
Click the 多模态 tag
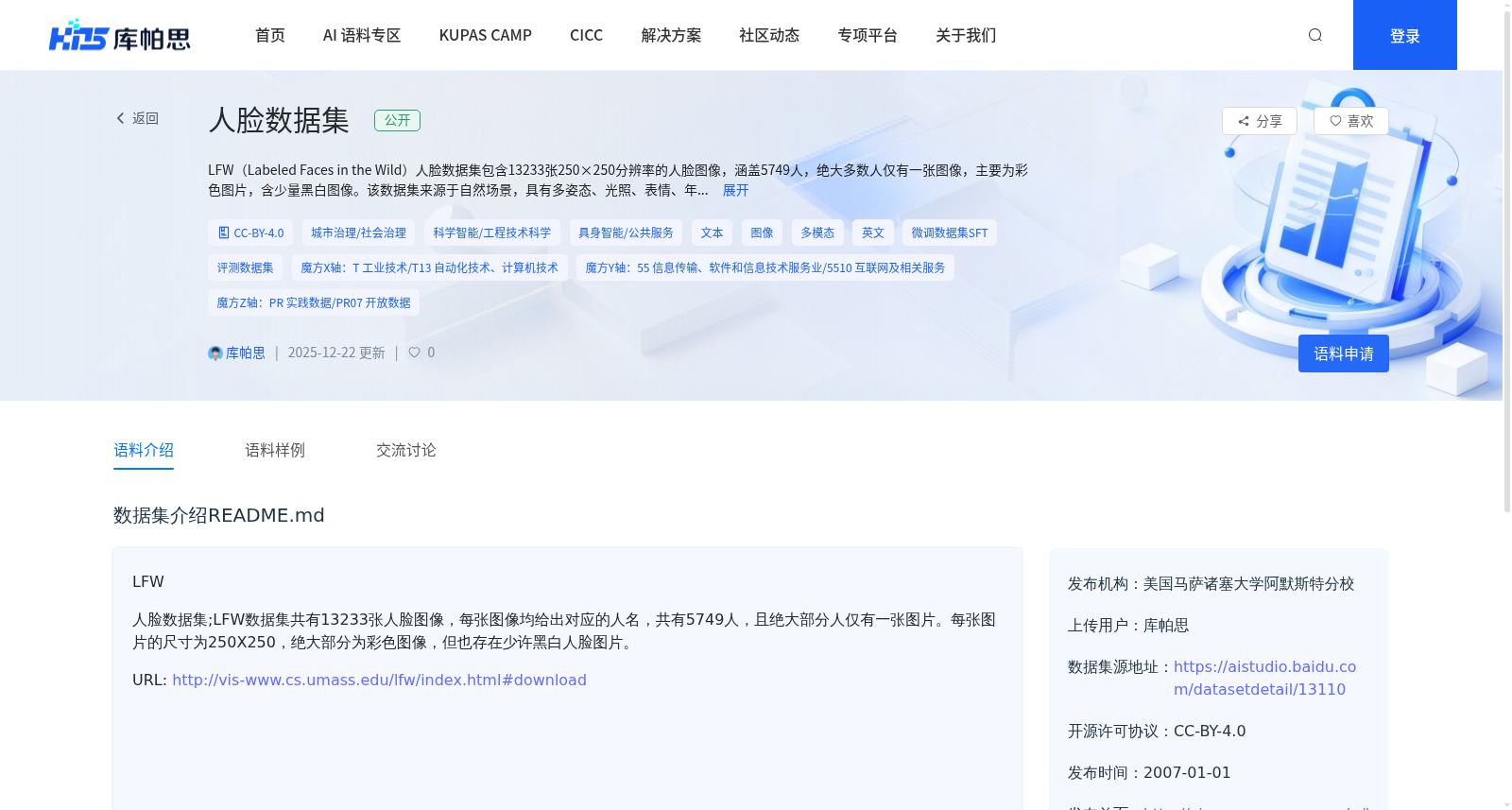(817, 233)
